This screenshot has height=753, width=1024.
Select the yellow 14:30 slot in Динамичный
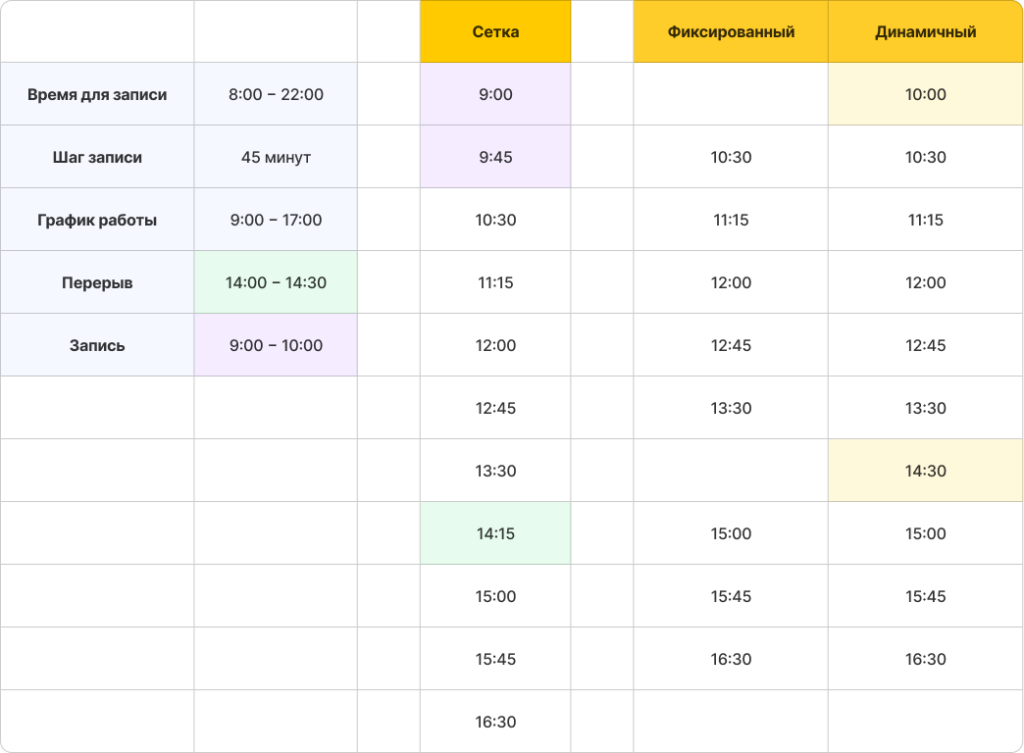[x=925, y=471]
